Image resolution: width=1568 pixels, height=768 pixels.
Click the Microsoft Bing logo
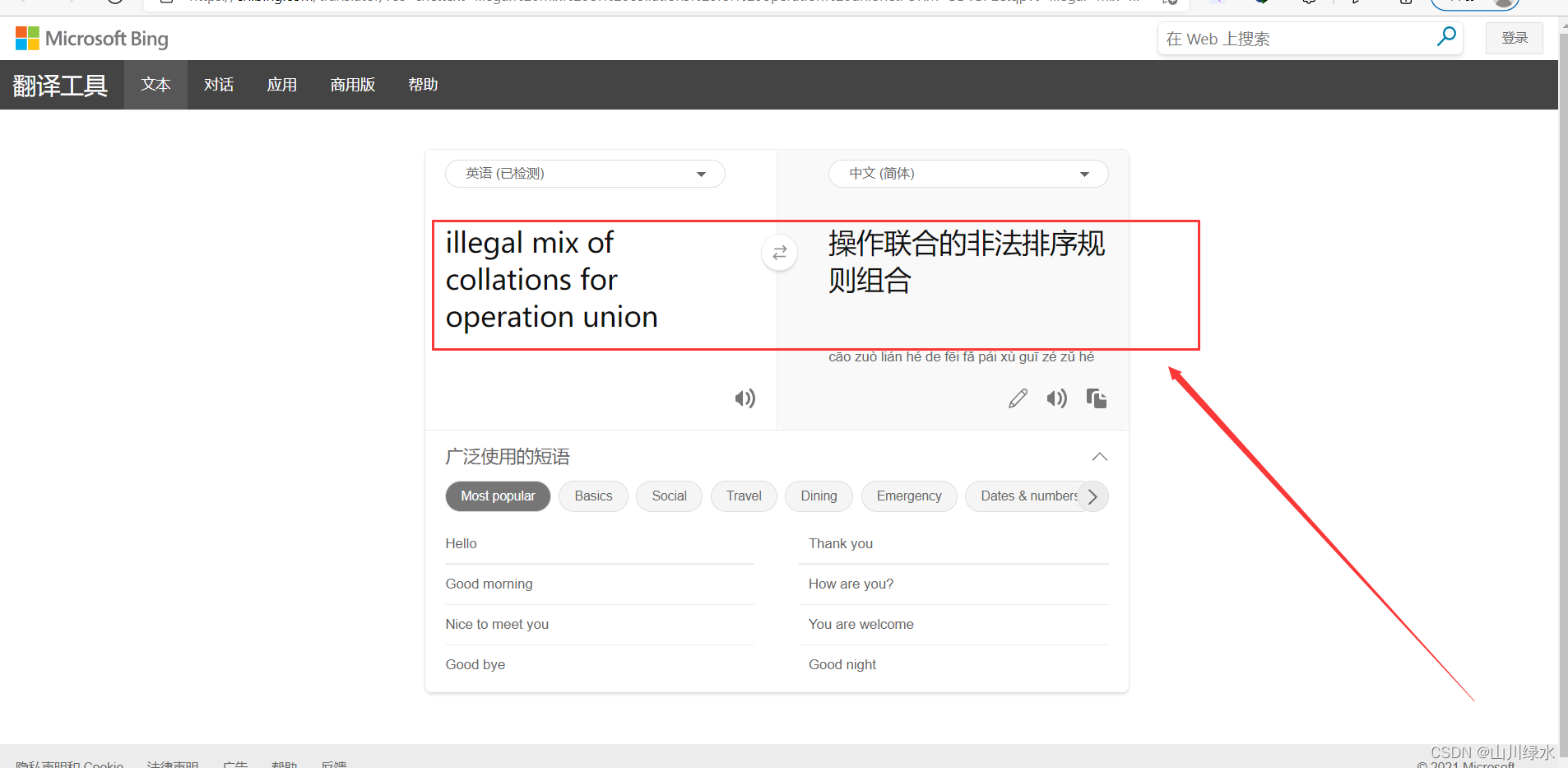click(92, 39)
